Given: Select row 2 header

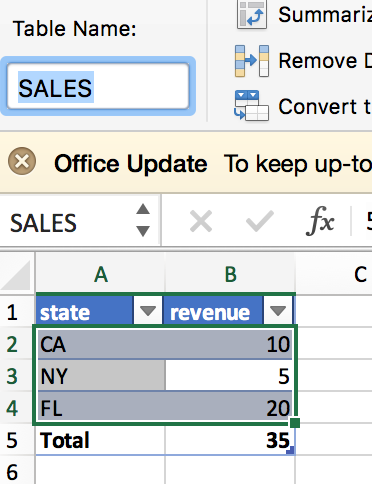Looking at the screenshot, I should (x=17, y=344).
